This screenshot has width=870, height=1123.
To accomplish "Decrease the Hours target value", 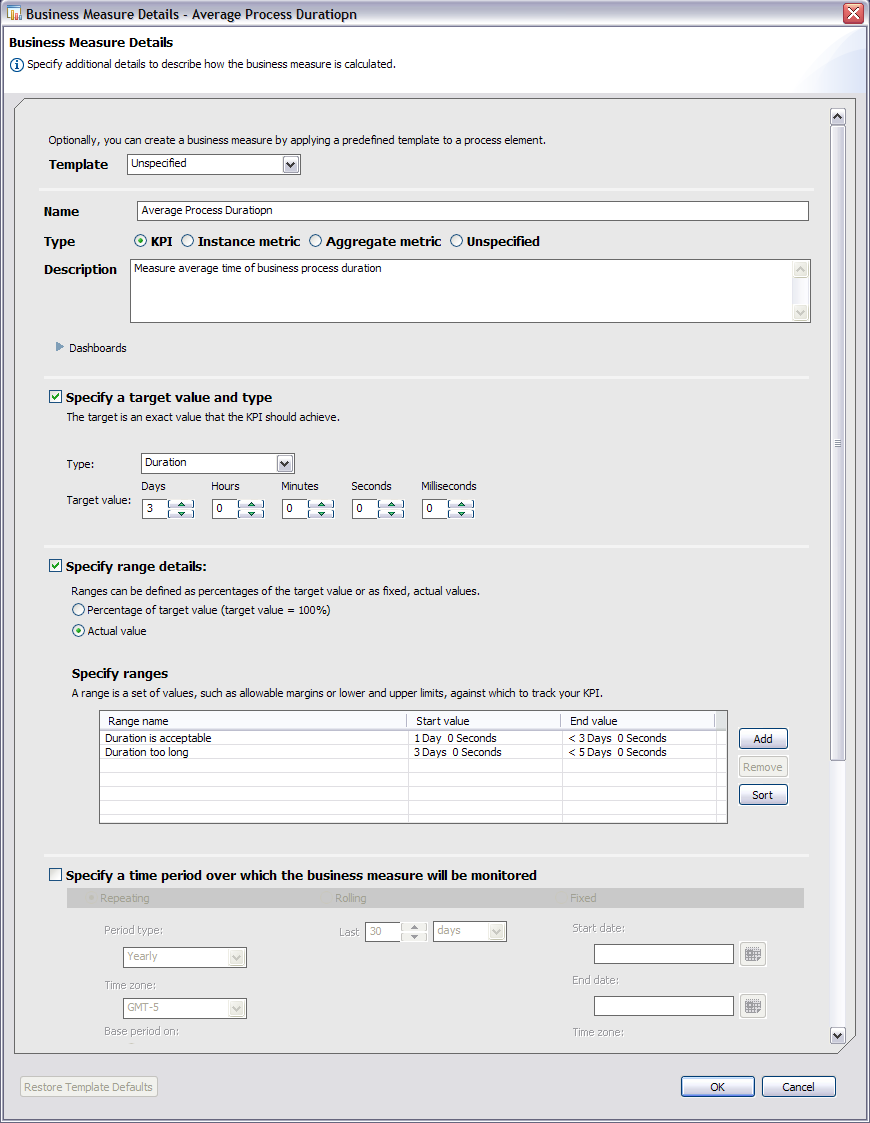I will (x=251, y=513).
